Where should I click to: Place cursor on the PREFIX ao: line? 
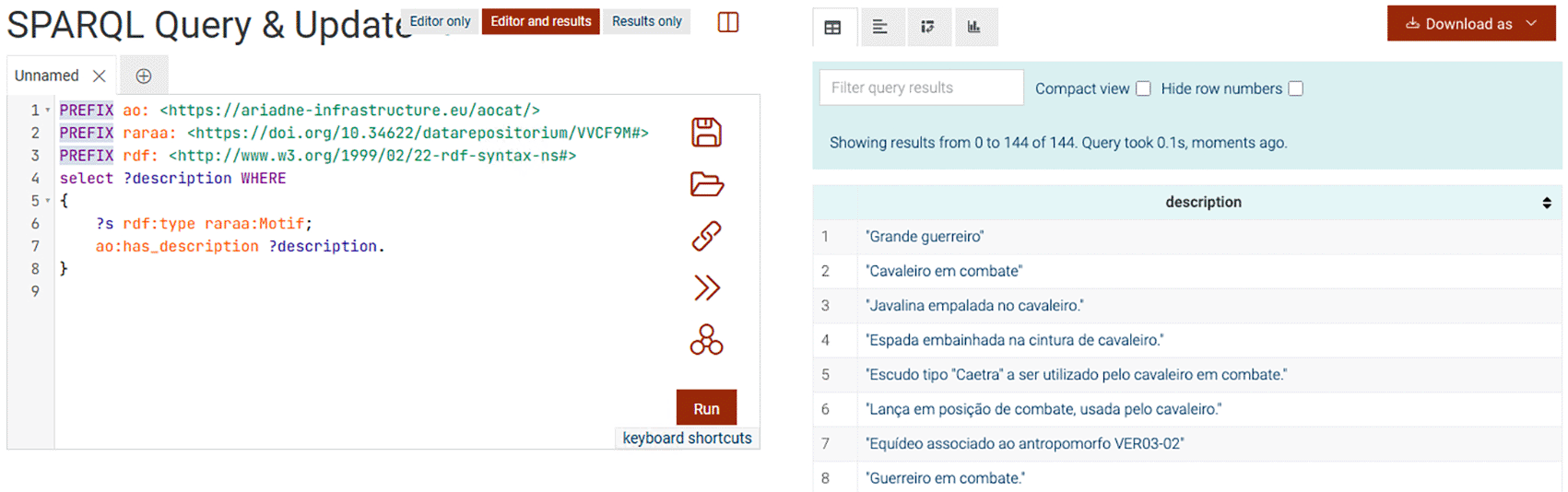coord(300,111)
